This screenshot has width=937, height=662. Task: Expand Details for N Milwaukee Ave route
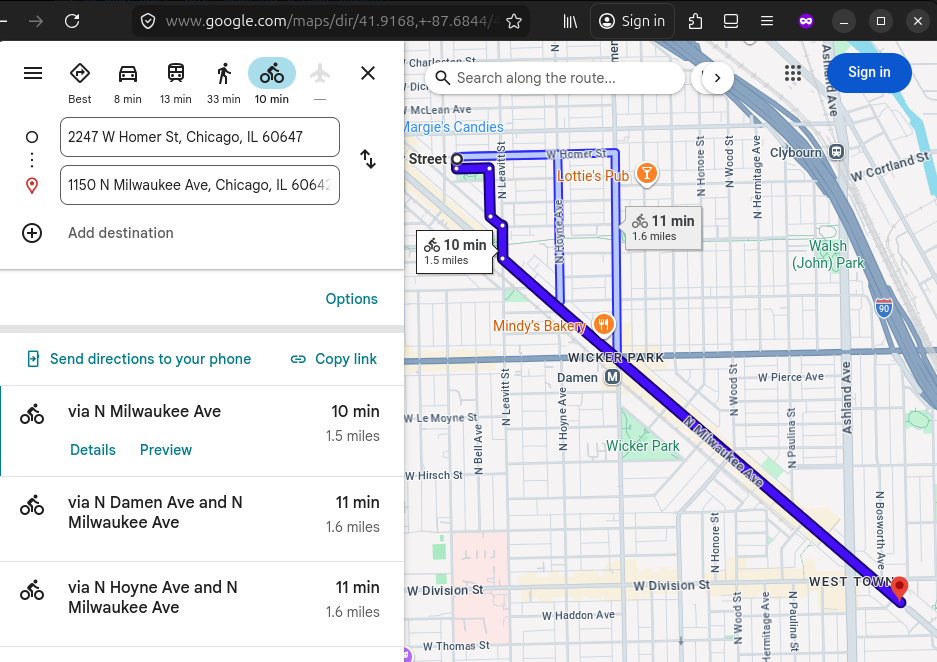click(93, 450)
